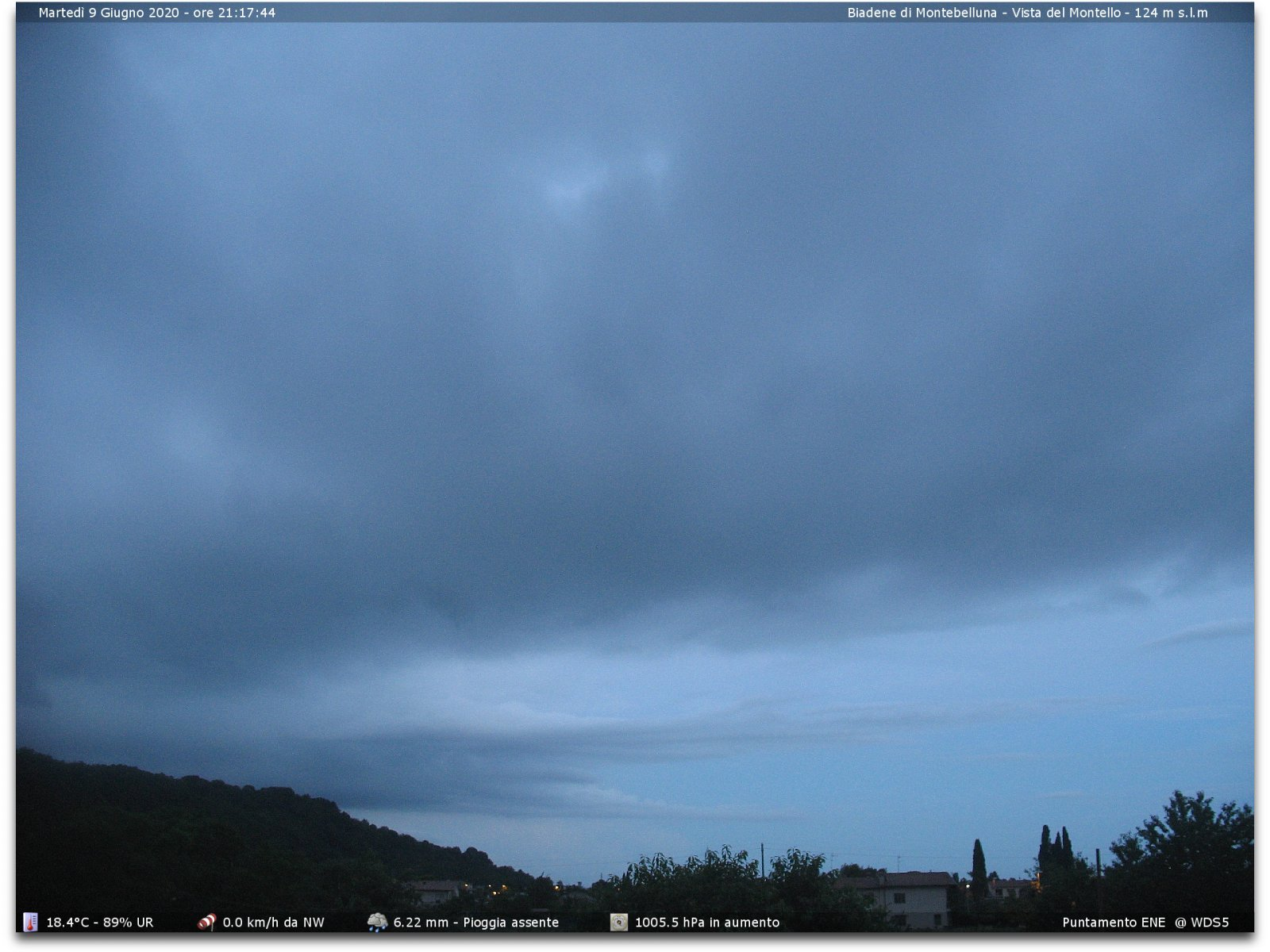Click the 6.22 mm - Pioggia assente text
Screen dimensions: 1270x952
coord(475,923)
